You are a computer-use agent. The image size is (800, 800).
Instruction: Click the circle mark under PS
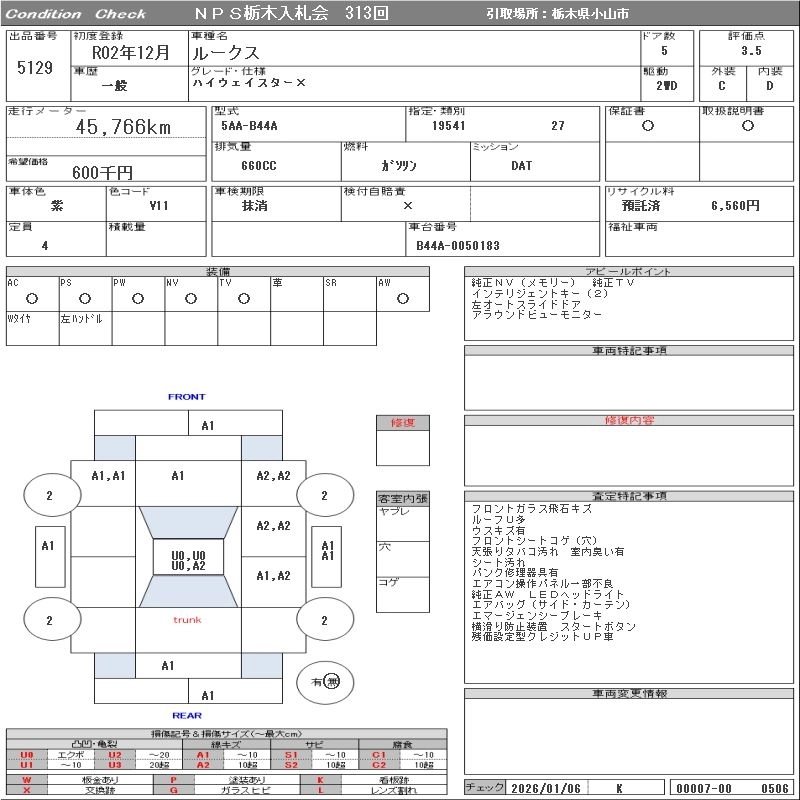(x=85, y=298)
